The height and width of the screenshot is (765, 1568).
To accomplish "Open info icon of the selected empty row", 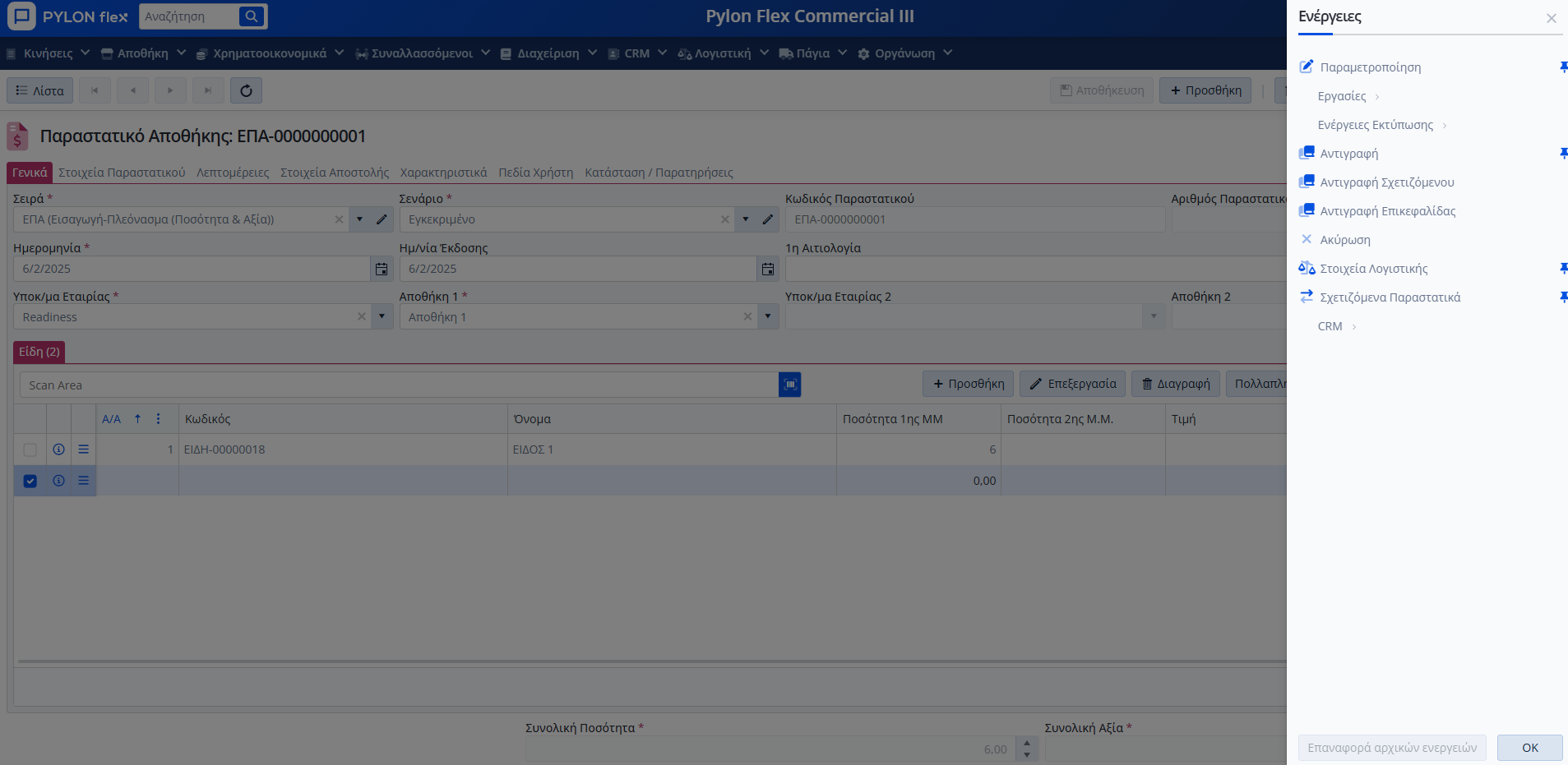I will [x=58, y=481].
